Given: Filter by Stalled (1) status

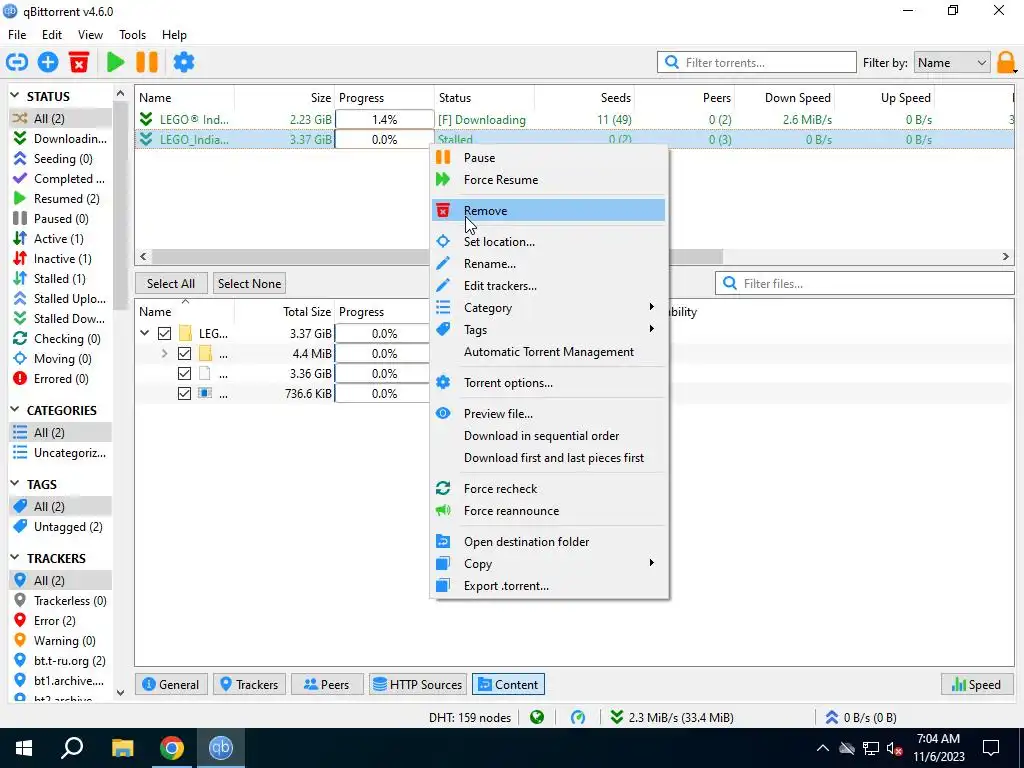Looking at the screenshot, I should click(59, 278).
